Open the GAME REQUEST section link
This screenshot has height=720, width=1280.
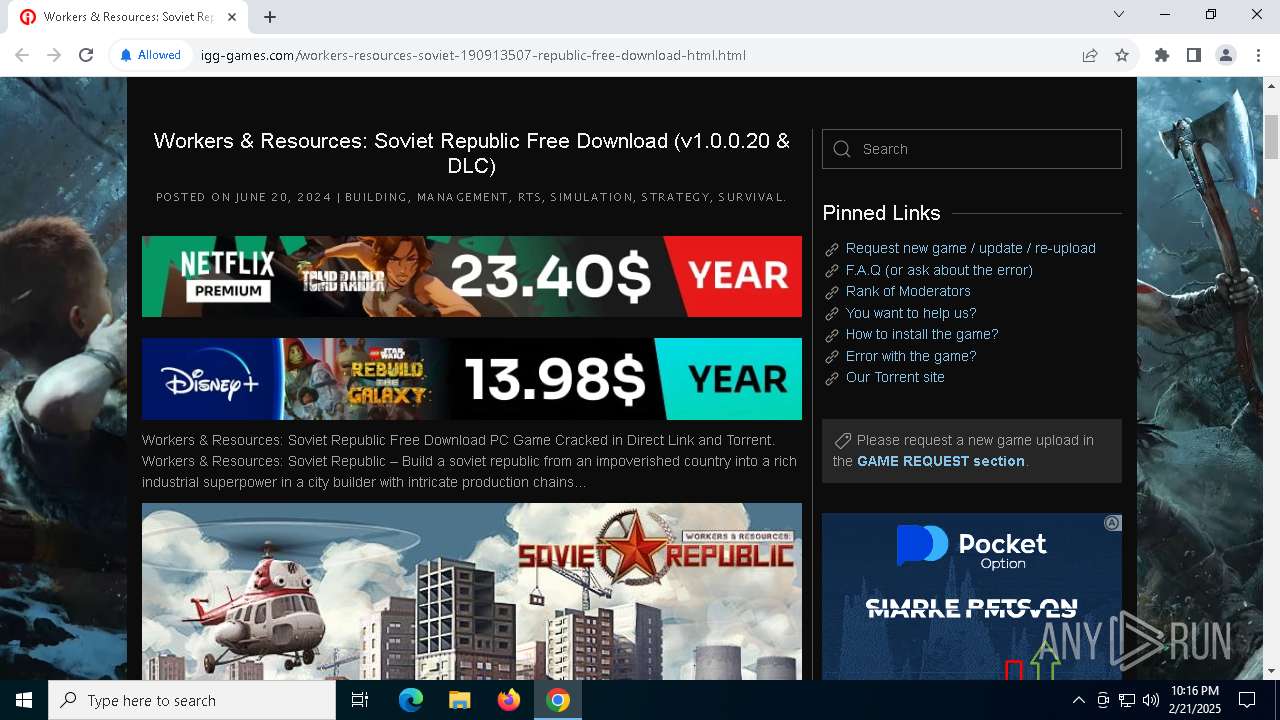941,461
